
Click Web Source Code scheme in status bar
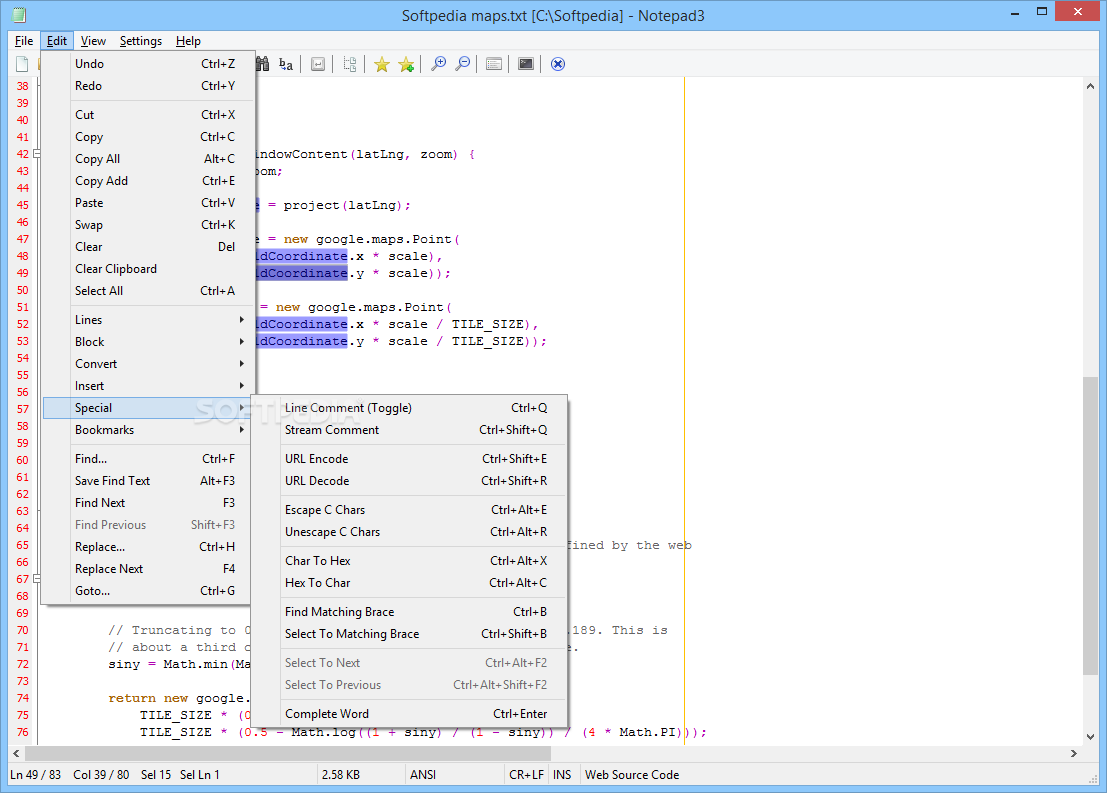[632, 775]
